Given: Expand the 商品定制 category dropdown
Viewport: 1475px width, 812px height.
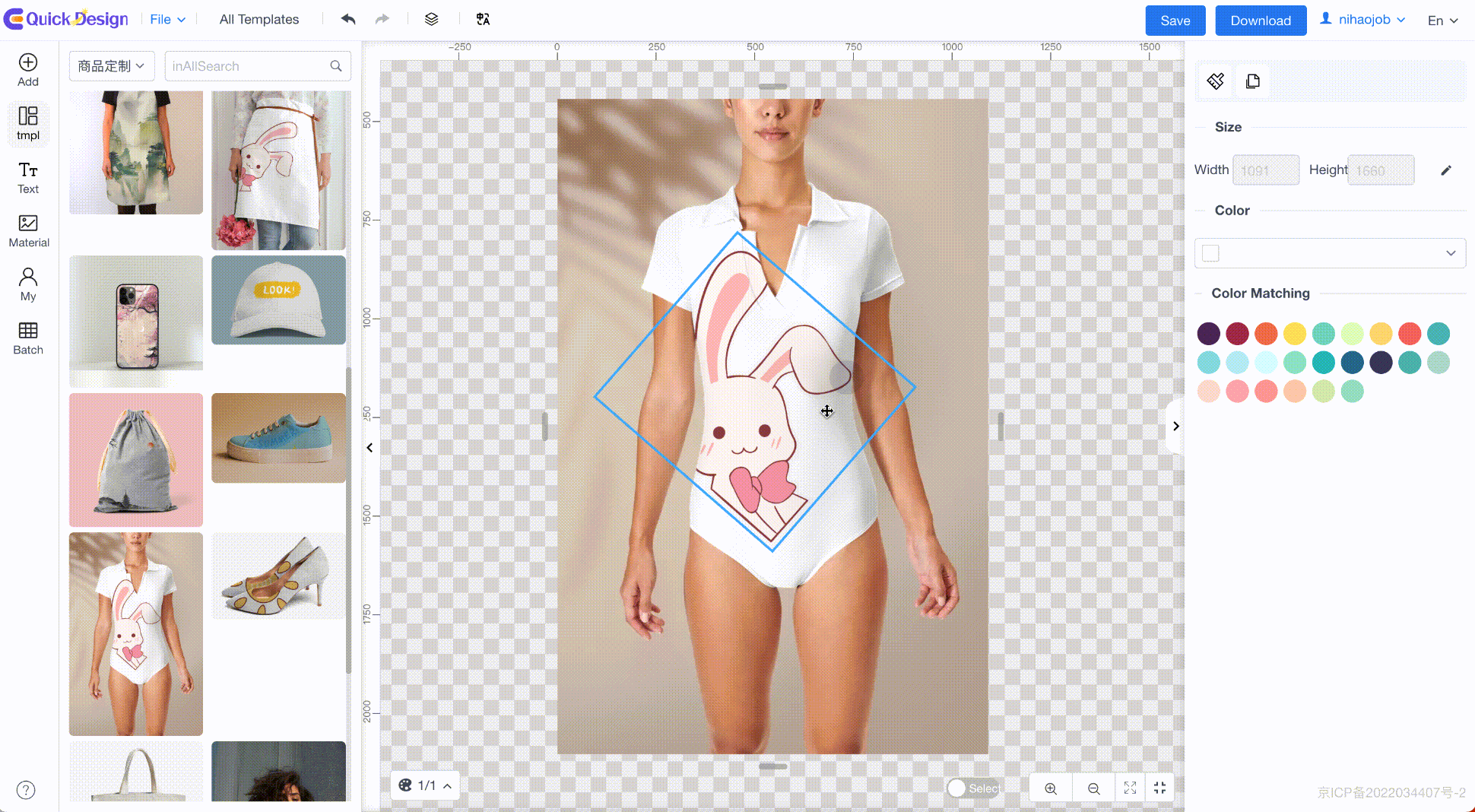Looking at the screenshot, I should click(112, 66).
